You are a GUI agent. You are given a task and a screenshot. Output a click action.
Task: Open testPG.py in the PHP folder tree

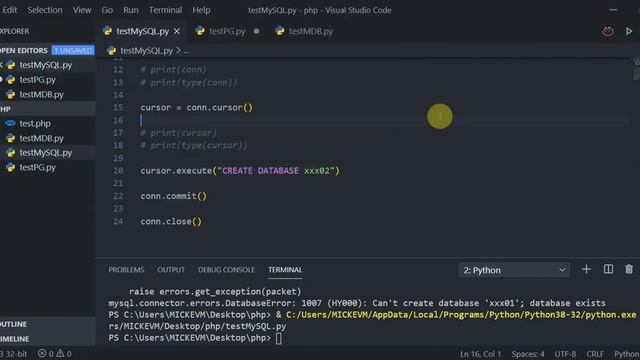[38, 167]
